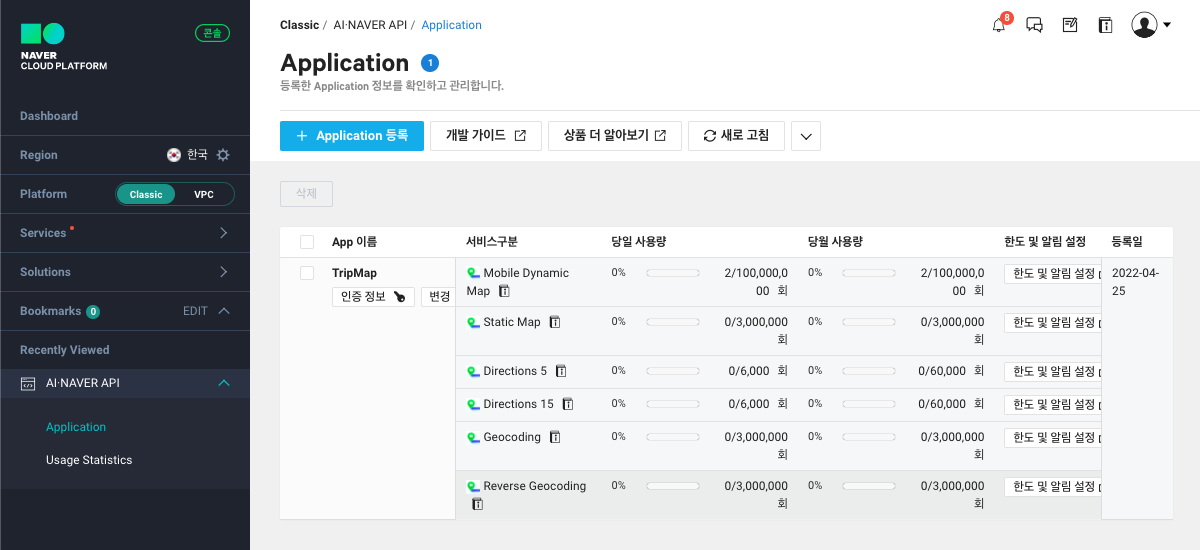
Task: Open the user guide book icon in header
Action: click(x=1105, y=25)
